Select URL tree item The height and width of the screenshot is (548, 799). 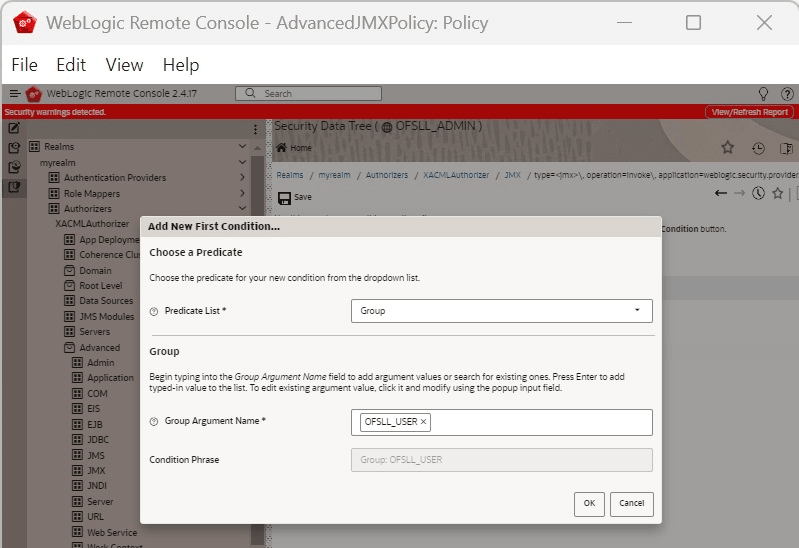coord(95,516)
